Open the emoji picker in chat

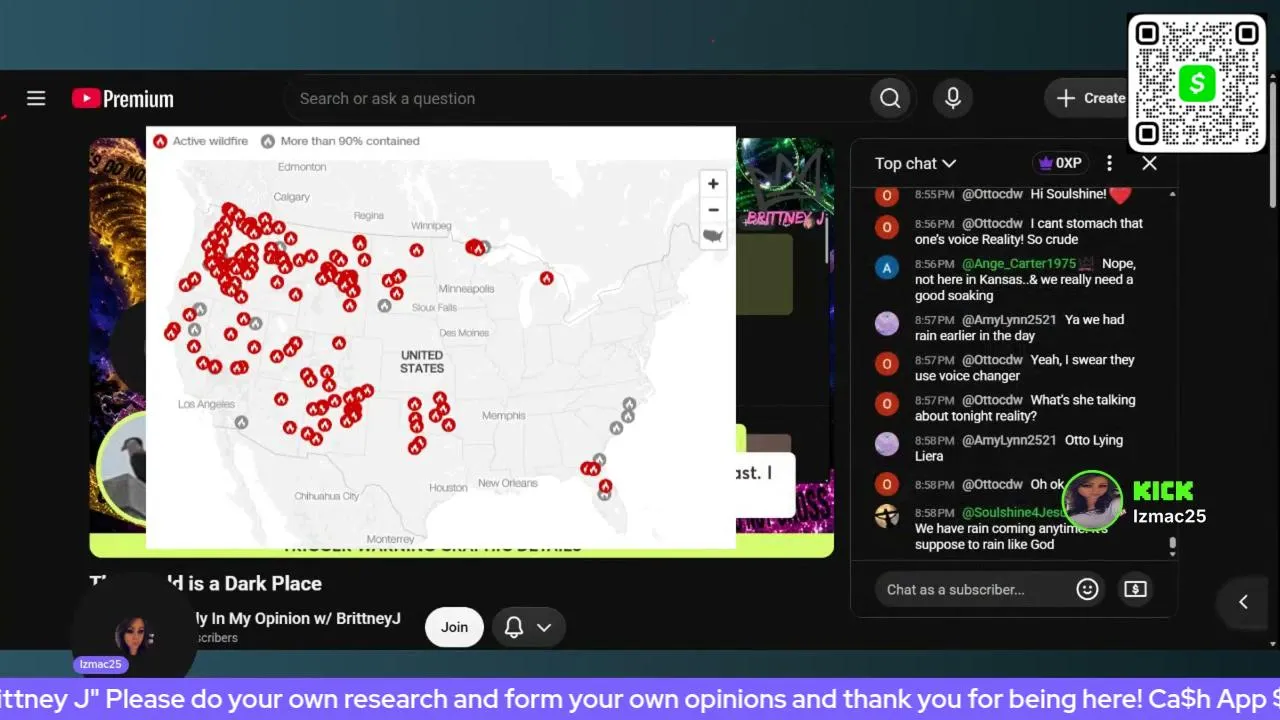tap(1087, 589)
